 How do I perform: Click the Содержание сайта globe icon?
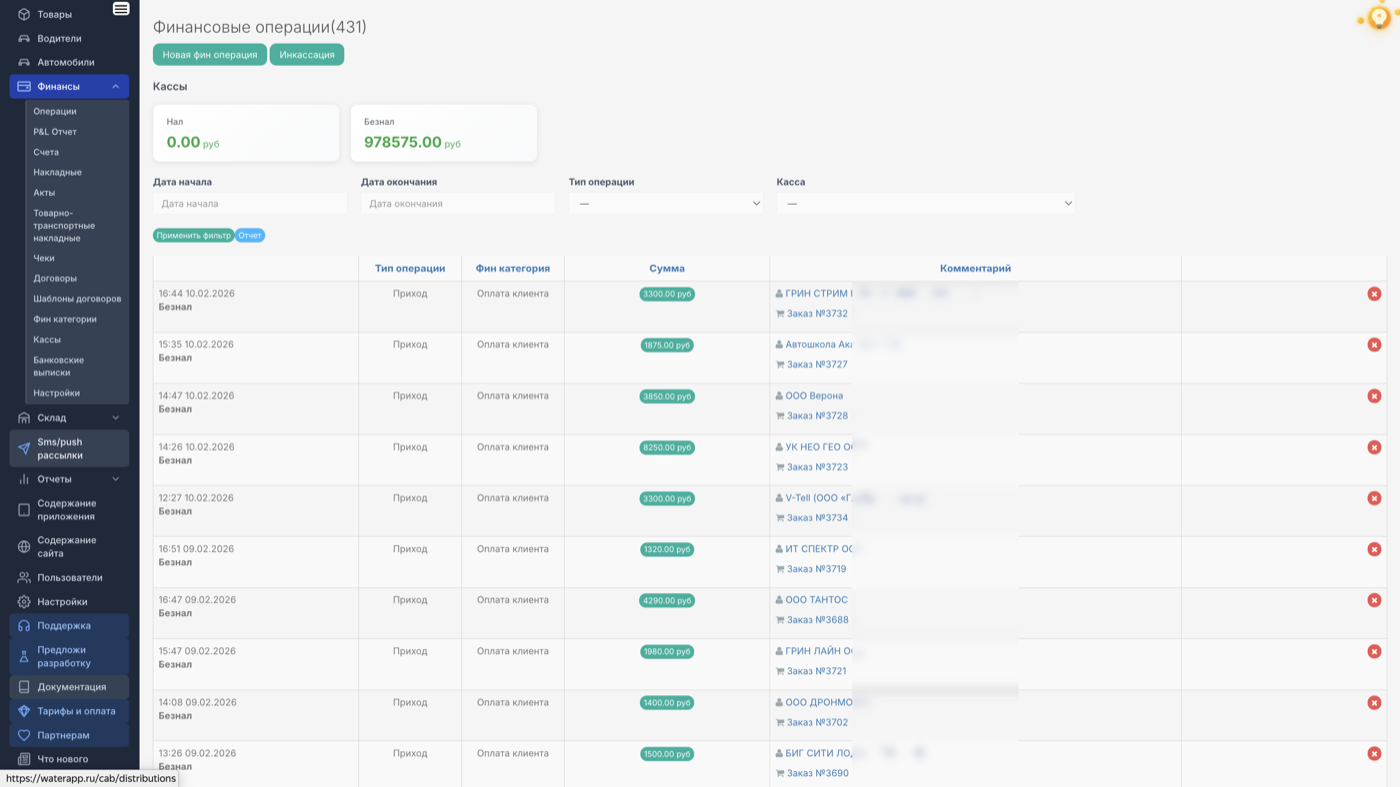click(x=24, y=547)
